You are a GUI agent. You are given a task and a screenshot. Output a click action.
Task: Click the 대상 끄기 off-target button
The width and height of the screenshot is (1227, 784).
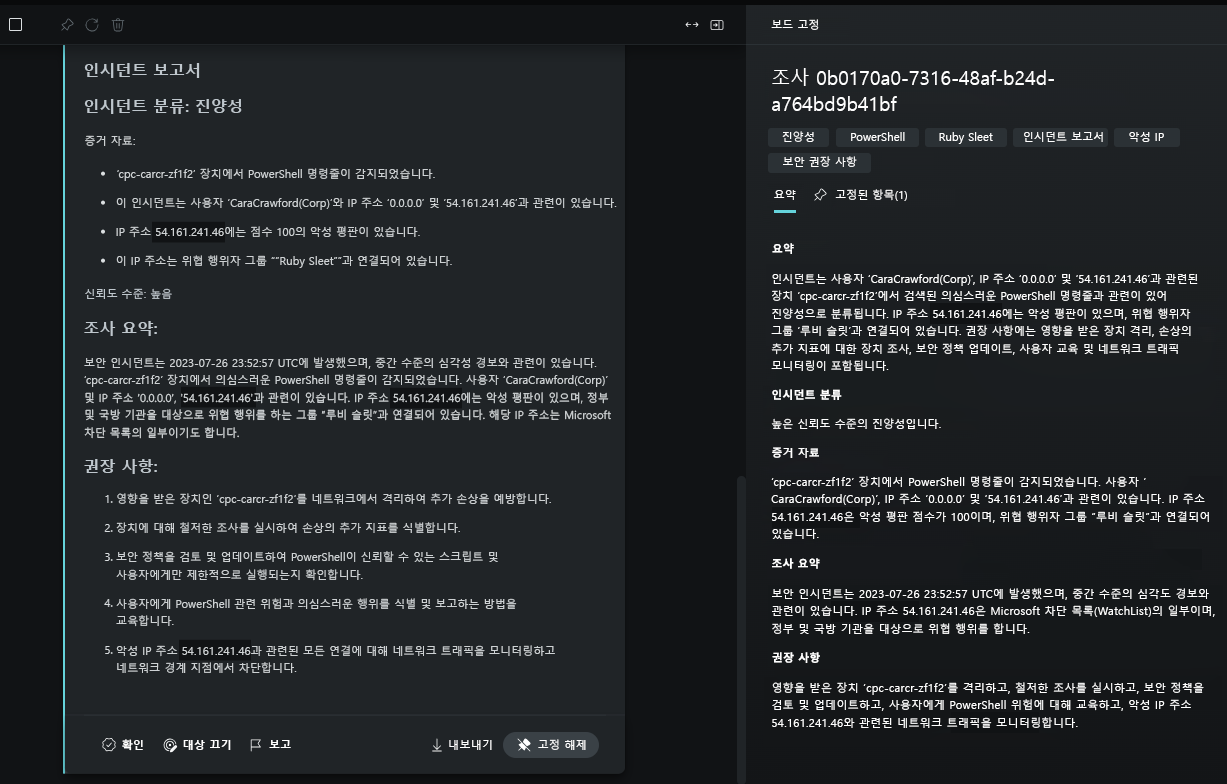197,745
